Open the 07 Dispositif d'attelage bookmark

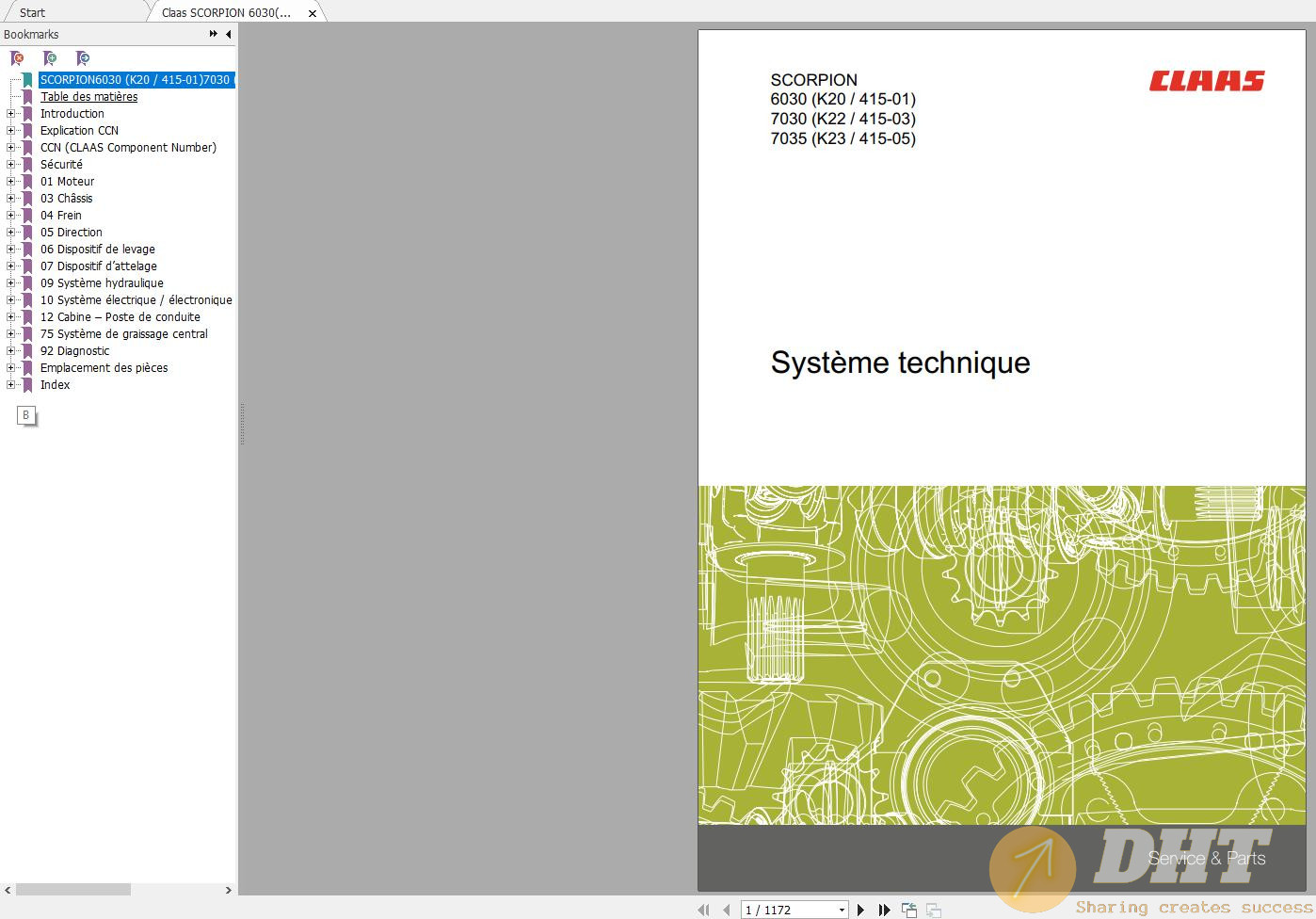coord(98,266)
